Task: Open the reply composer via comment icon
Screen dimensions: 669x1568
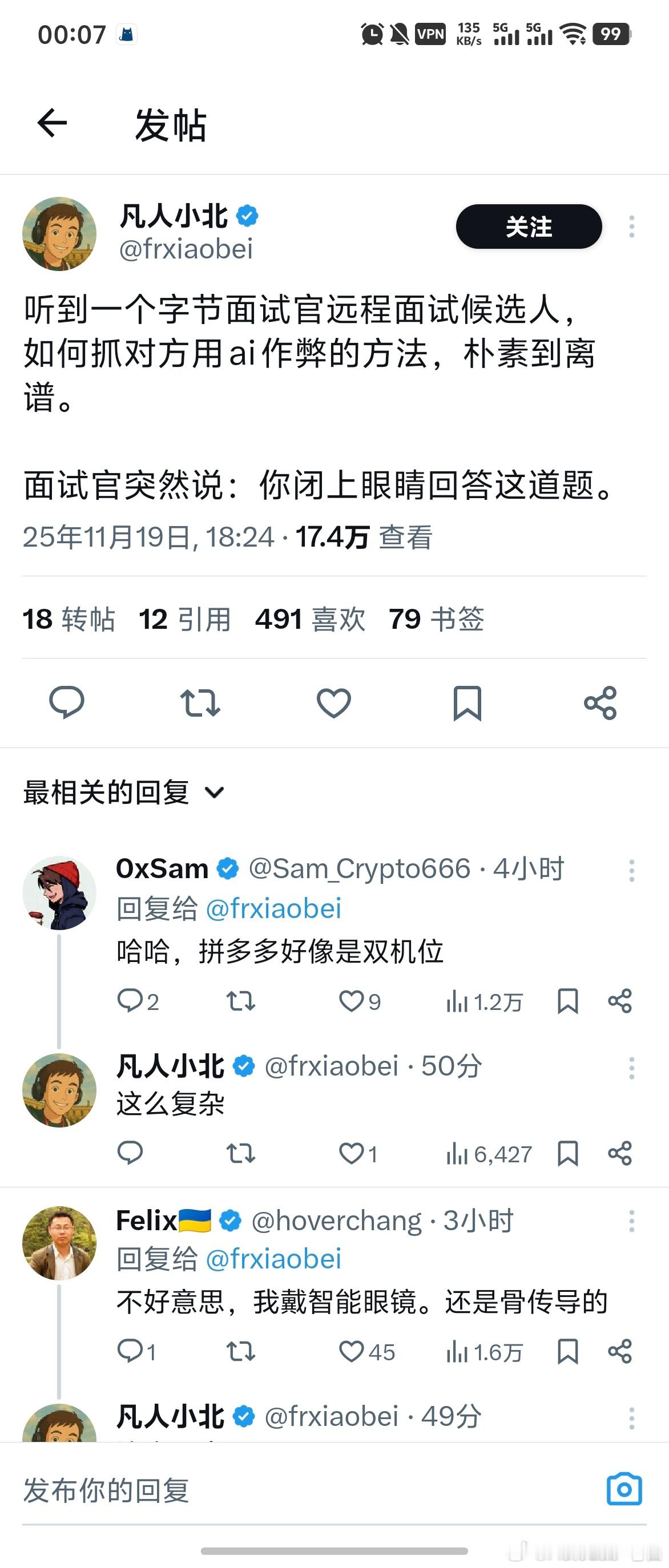Action: (67, 704)
